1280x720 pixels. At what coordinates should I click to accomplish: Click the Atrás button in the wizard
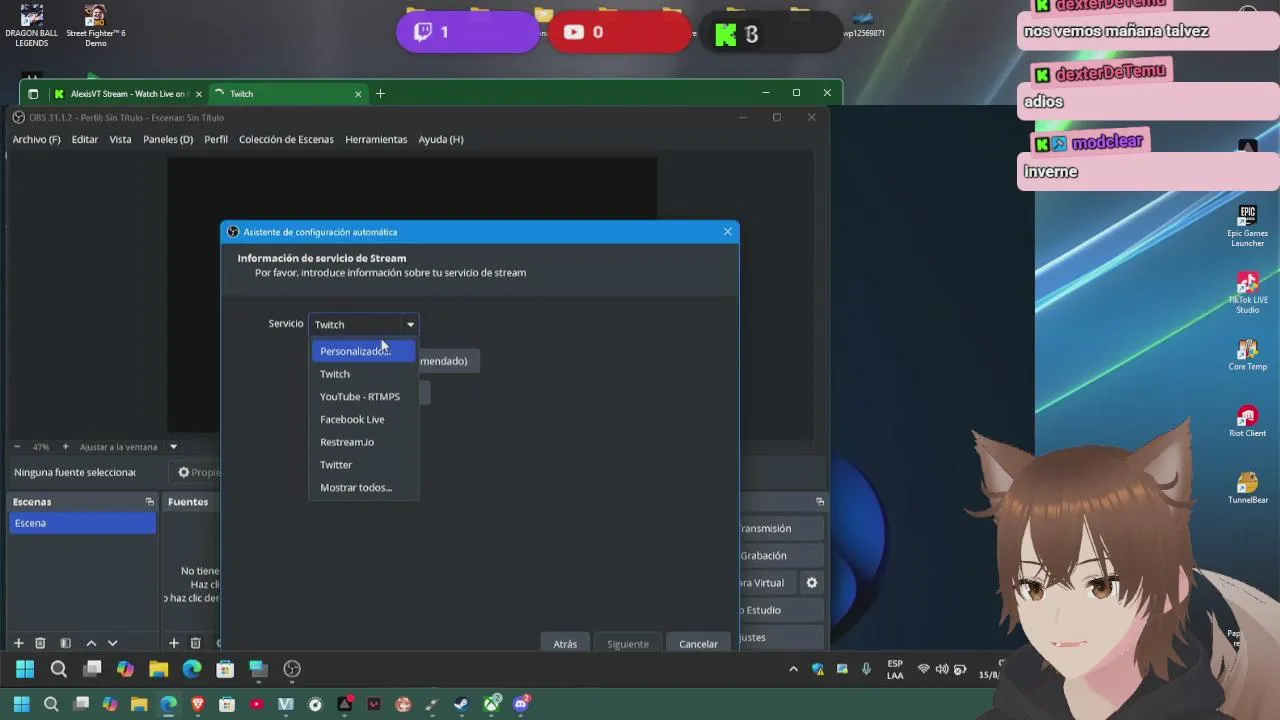[565, 644]
